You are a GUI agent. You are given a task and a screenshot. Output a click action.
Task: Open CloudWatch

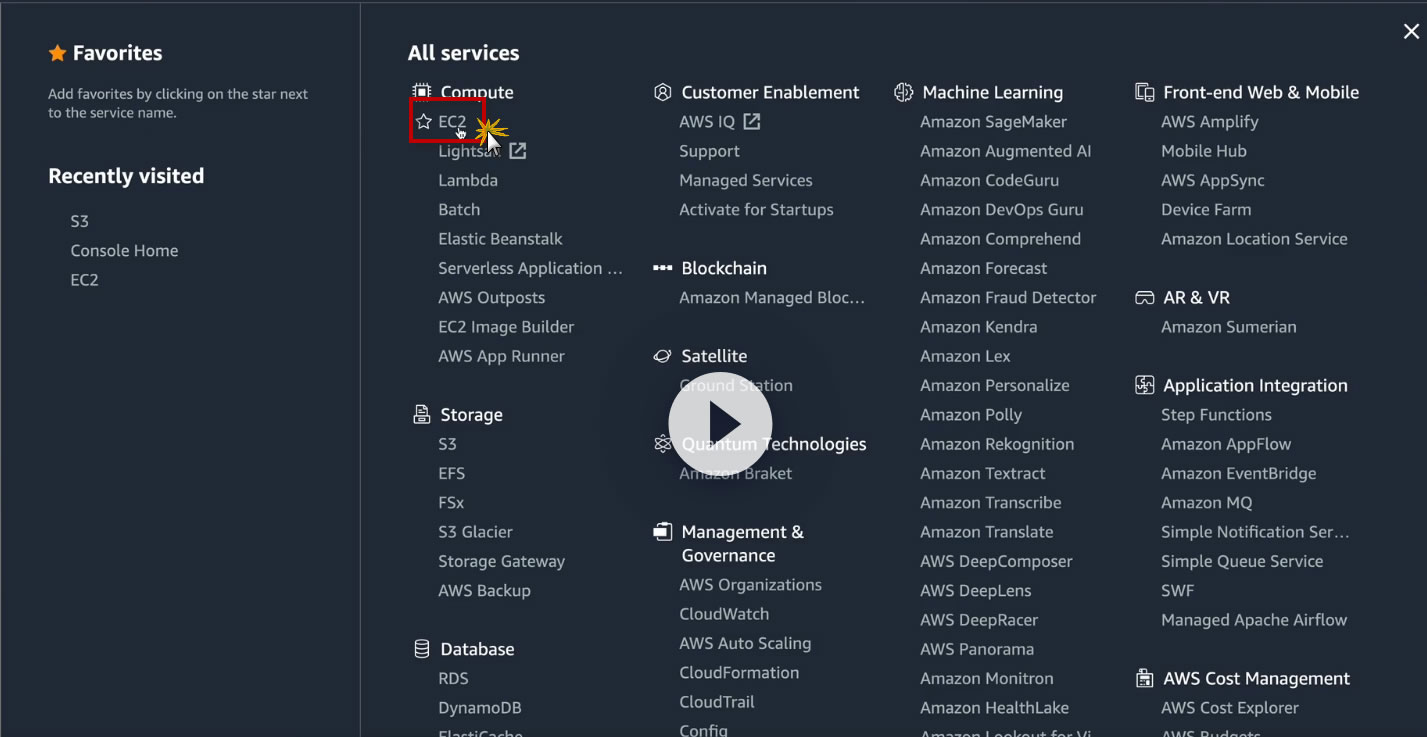(724, 614)
